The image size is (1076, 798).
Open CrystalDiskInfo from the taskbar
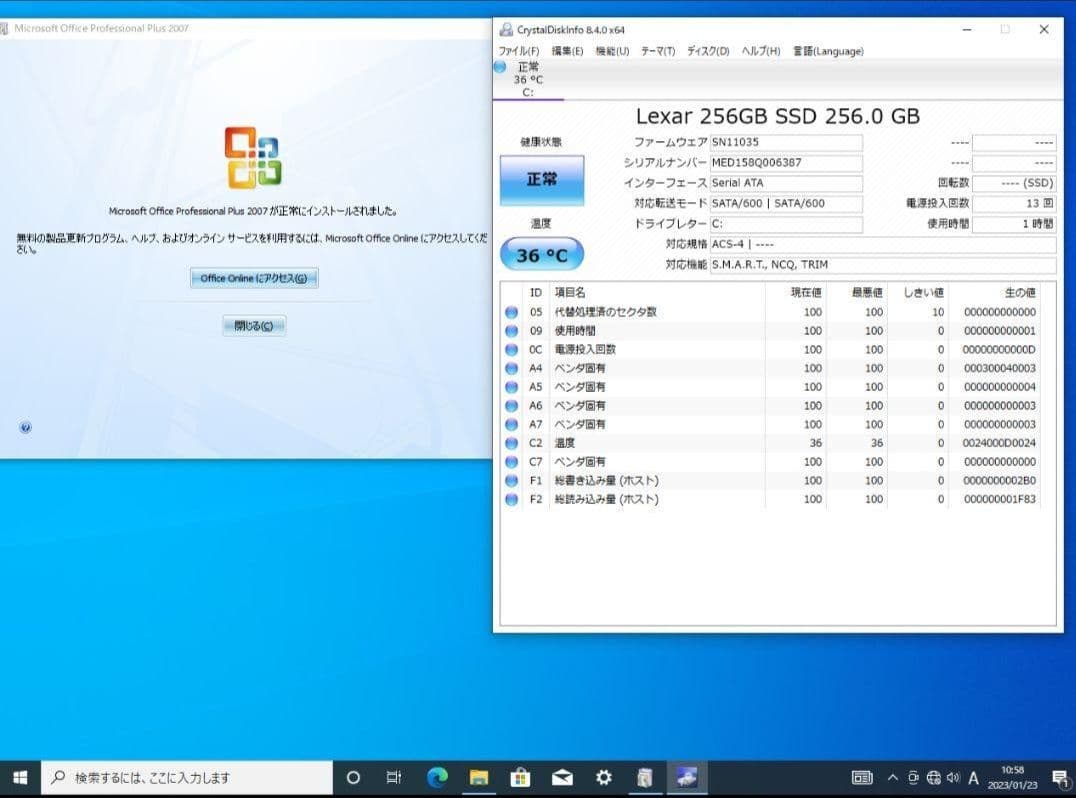coord(686,777)
